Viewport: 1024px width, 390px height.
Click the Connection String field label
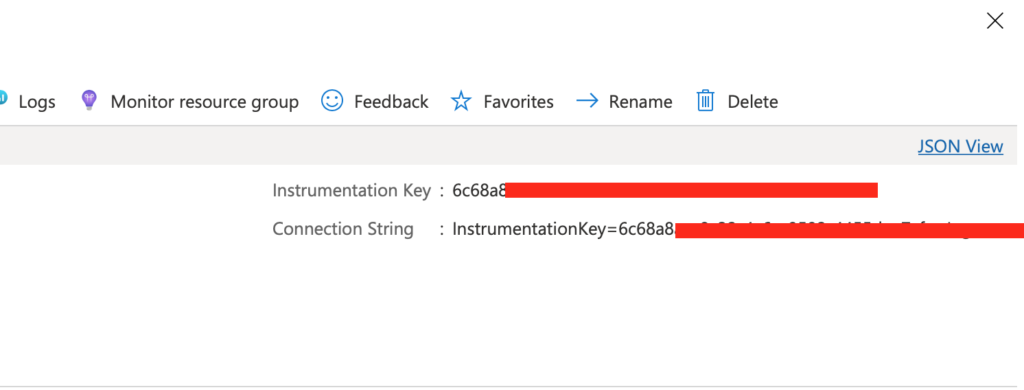343,229
